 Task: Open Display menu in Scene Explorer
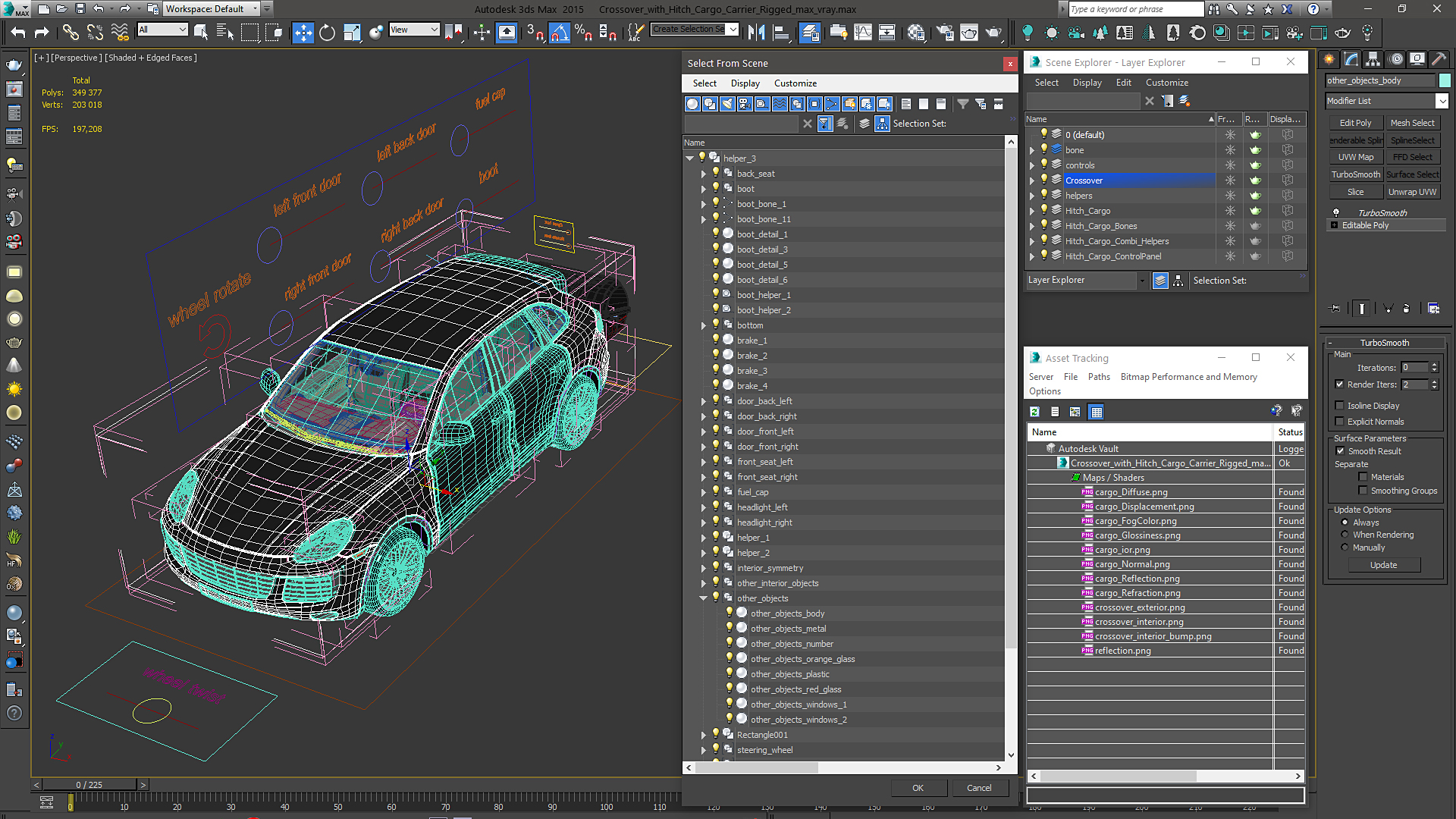point(1087,83)
